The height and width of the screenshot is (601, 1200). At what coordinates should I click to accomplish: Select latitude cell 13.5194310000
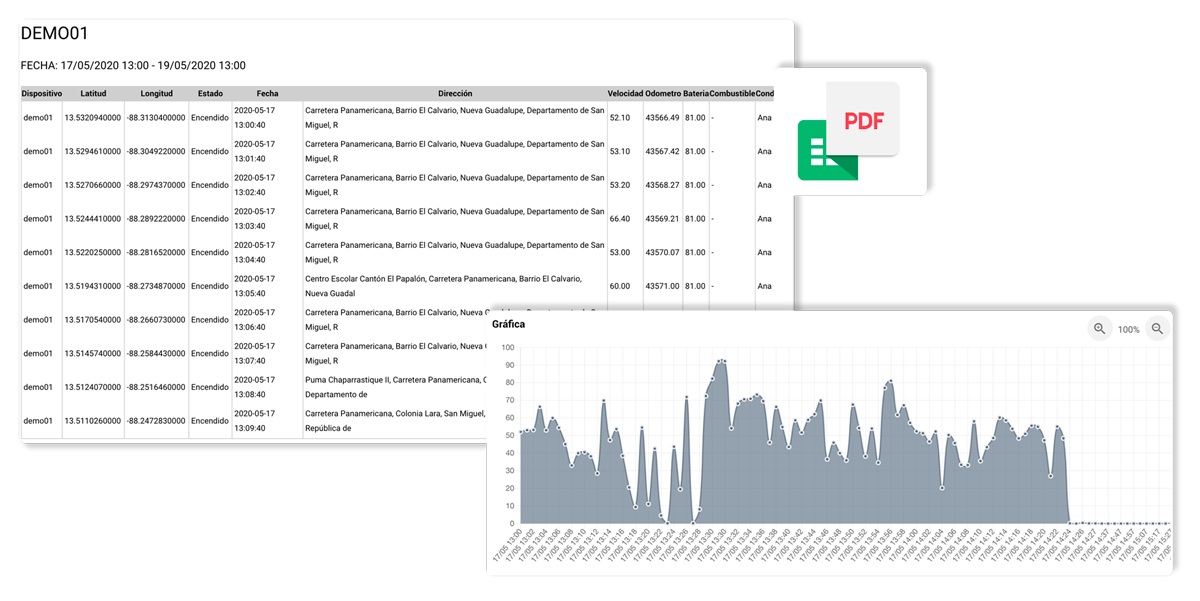93,286
